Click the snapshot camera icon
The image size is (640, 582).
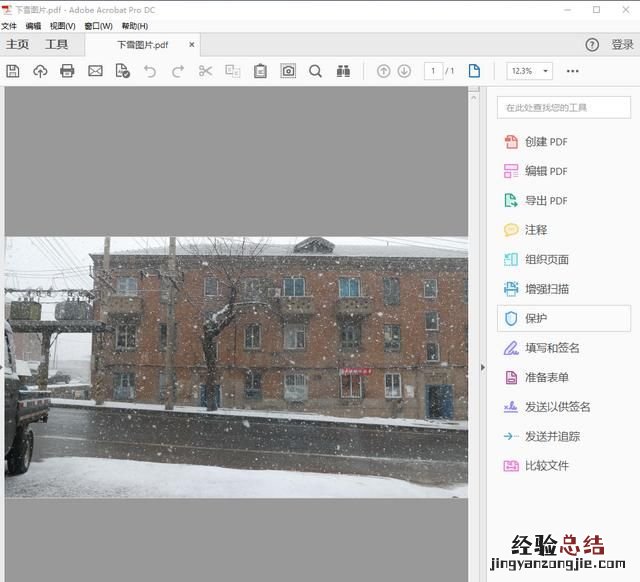point(288,71)
